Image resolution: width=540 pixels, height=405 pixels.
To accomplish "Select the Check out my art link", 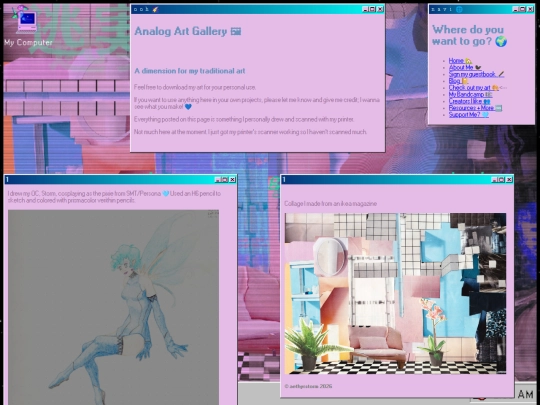I will 474,87.
